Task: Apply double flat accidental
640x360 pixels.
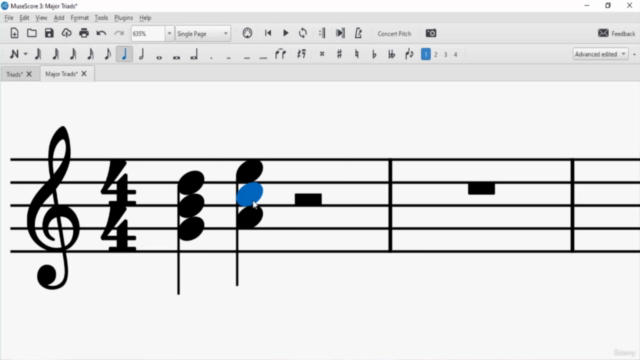Action: coord(391,54)
